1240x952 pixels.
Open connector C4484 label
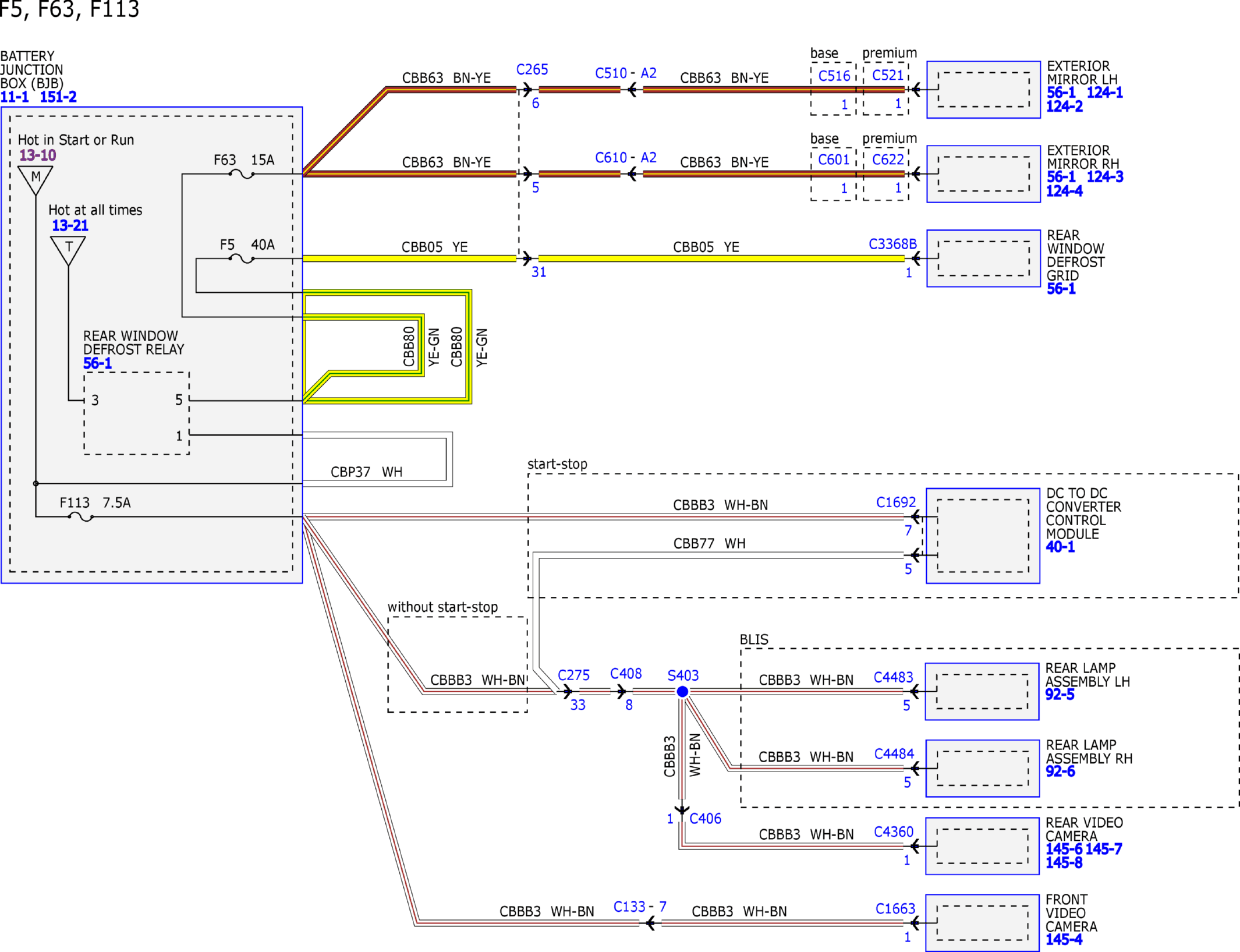pos(894,754)
